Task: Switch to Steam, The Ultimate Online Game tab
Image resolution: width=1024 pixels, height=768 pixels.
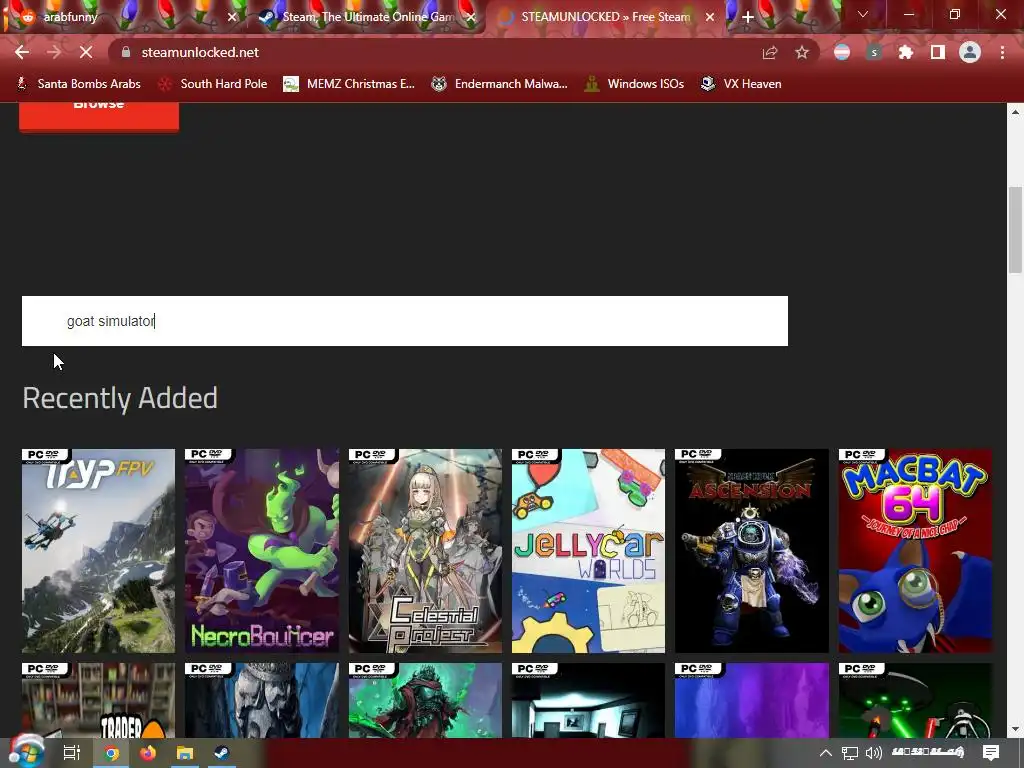Action: coord(368,17)
